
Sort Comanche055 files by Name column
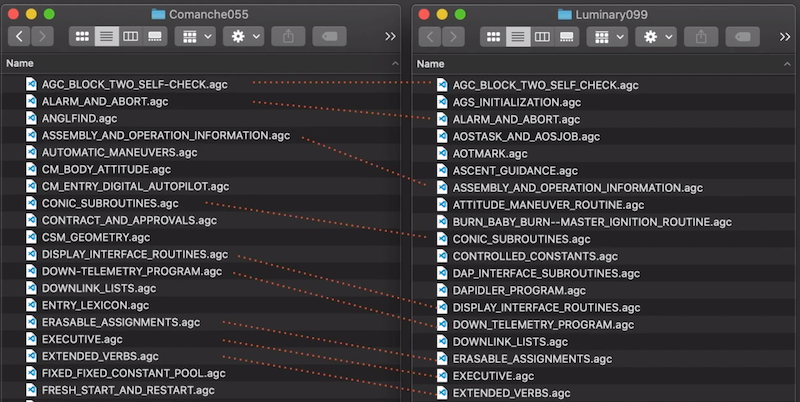(20, 63)
